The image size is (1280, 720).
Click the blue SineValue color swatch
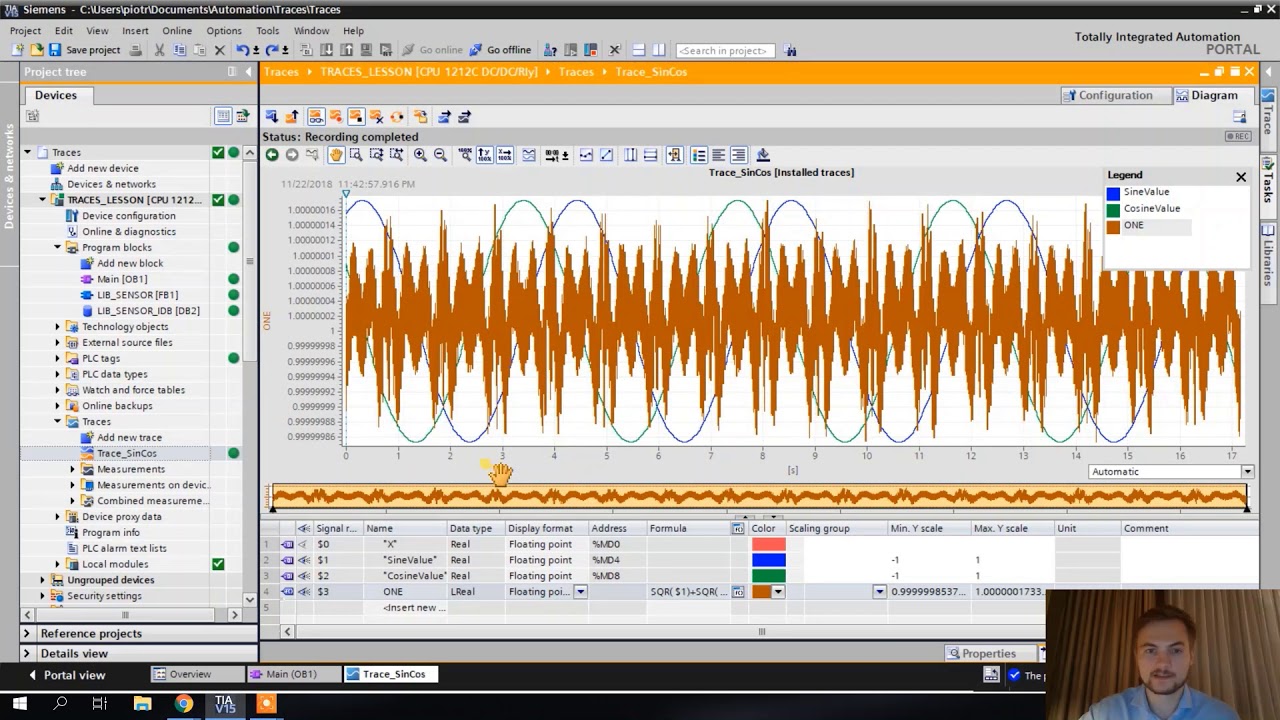(x=768, y=560)
